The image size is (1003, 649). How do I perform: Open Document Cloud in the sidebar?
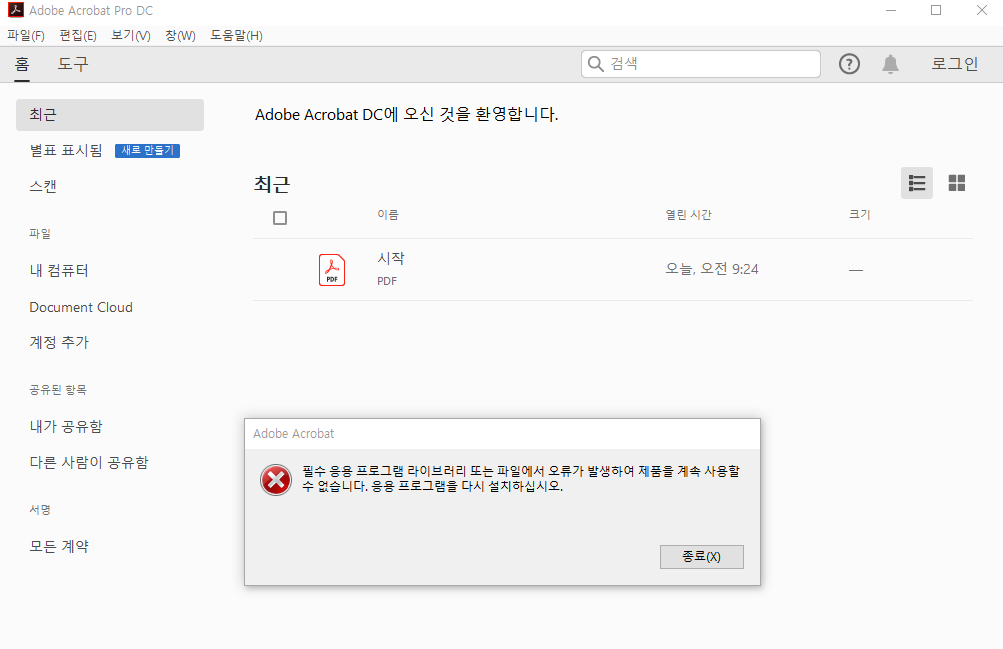coord(81,308)
